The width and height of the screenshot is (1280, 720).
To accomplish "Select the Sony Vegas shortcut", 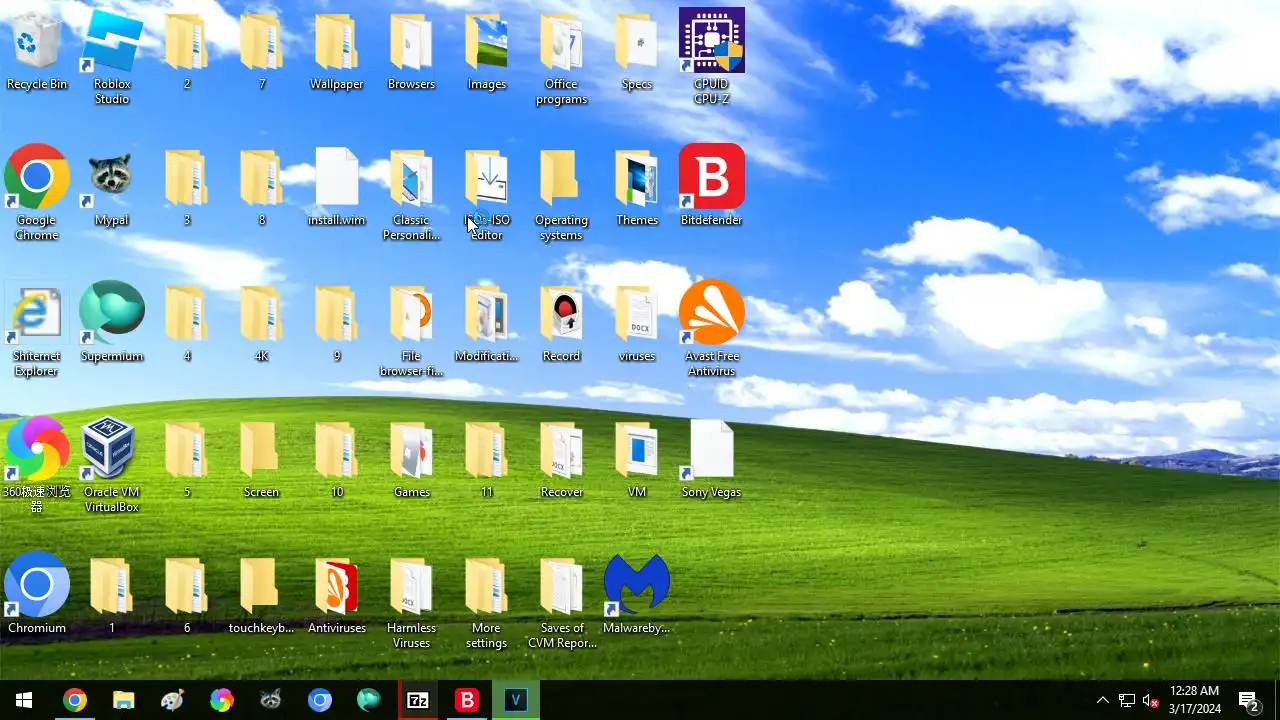I will pyautogui.click(x=712, y=458).
